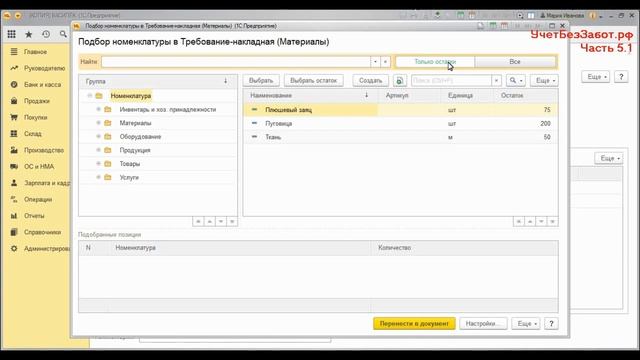Focus the Найти input field
The width and height of the screenshot is (640, 360).
(236, 62)
